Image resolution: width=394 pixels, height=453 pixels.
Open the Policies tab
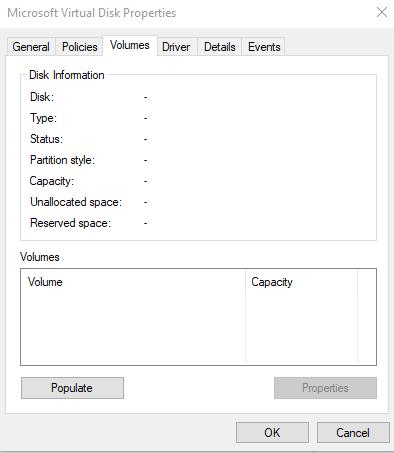pos(80,47)
